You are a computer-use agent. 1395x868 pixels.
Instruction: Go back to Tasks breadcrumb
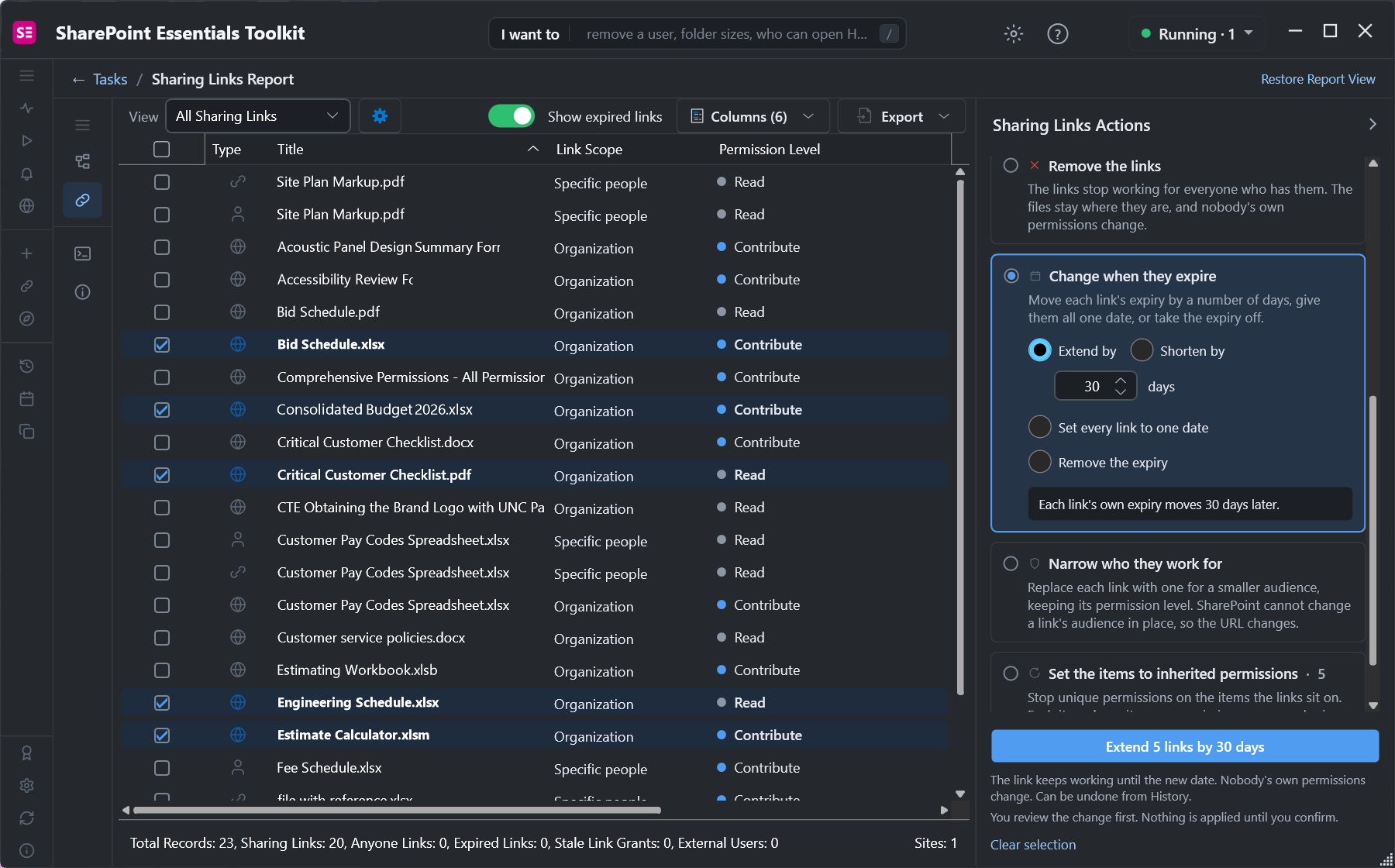110,79
